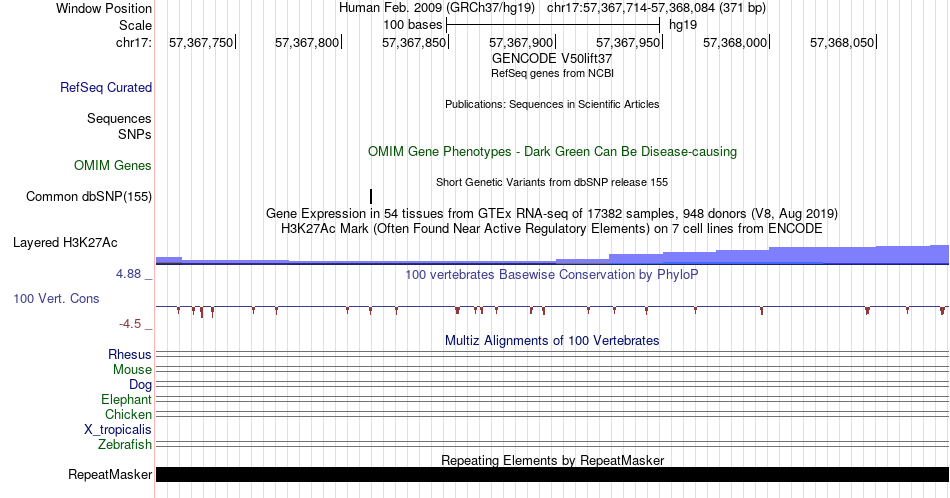Click the H3K27Ac blue signal histogram

point(552,255)
